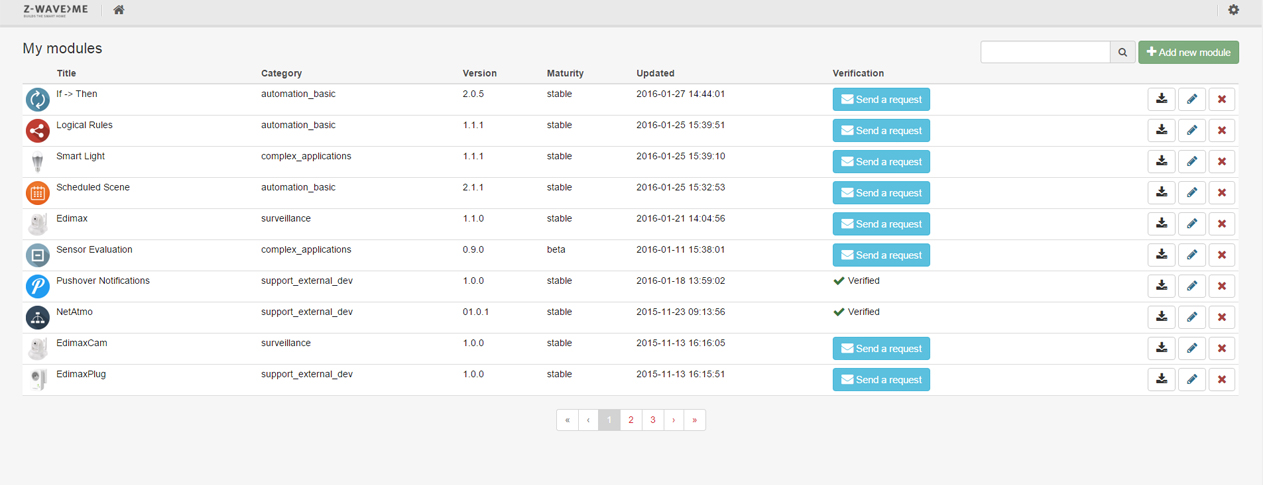The height and width of the screenshot is (485, 1263).
Task: Edit the Logical Rules module
Action: pyautogui.click(x=1191, y=130)
